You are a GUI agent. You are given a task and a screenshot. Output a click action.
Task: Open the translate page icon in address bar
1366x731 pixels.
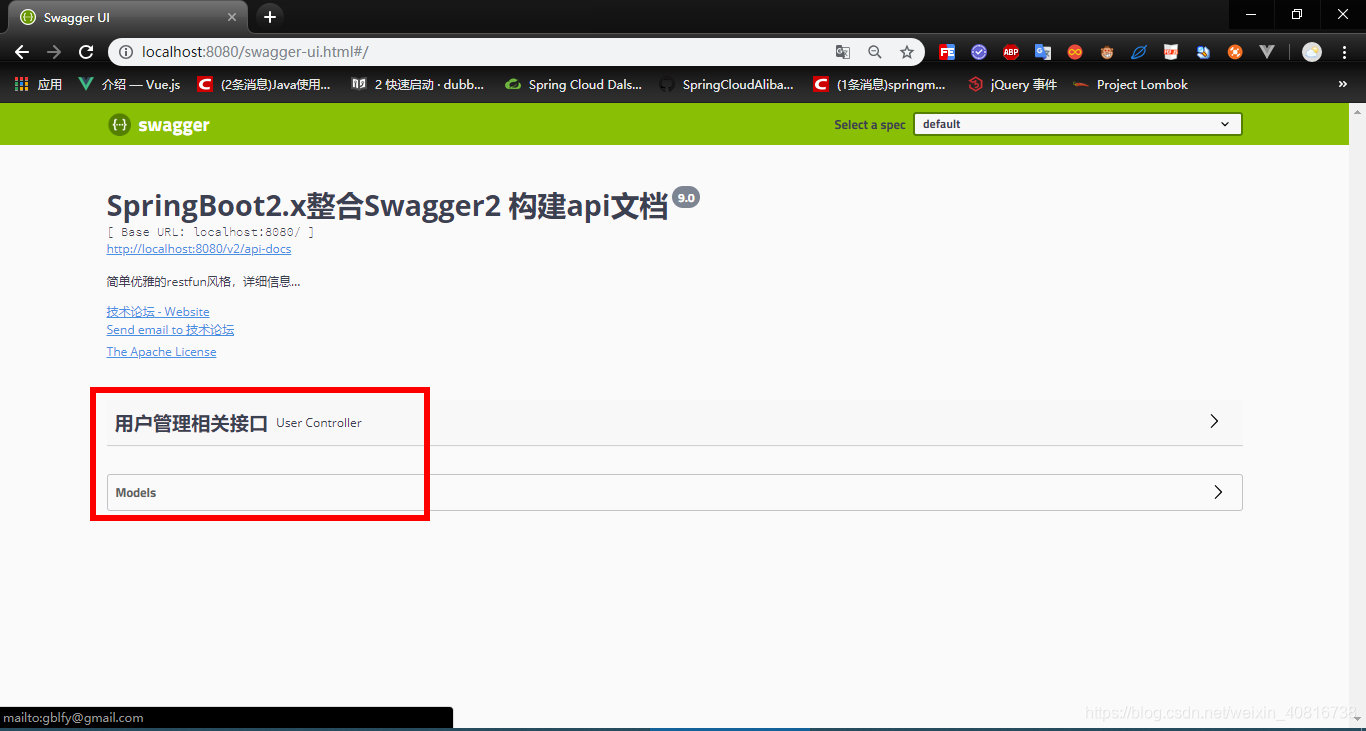[843, 52]
